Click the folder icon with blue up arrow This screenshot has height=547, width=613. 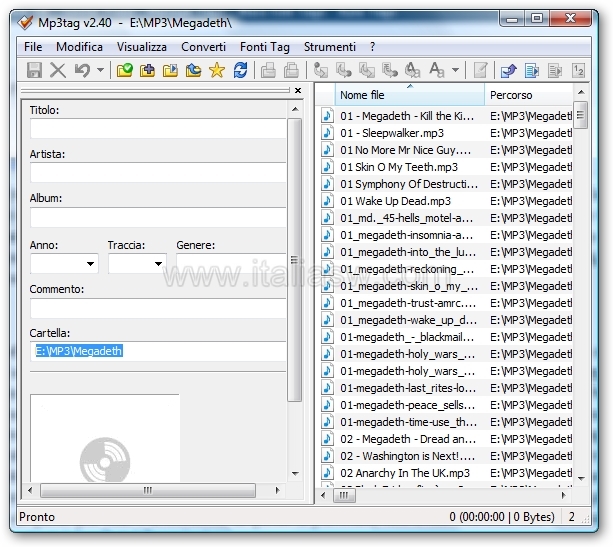pyautogui.click(x=194, y=70)
